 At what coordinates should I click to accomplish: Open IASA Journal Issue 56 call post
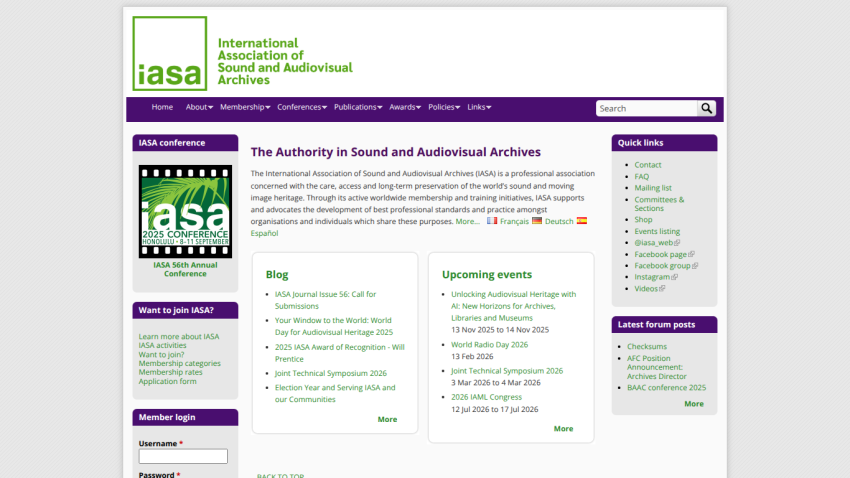click(x=325, y=300)
